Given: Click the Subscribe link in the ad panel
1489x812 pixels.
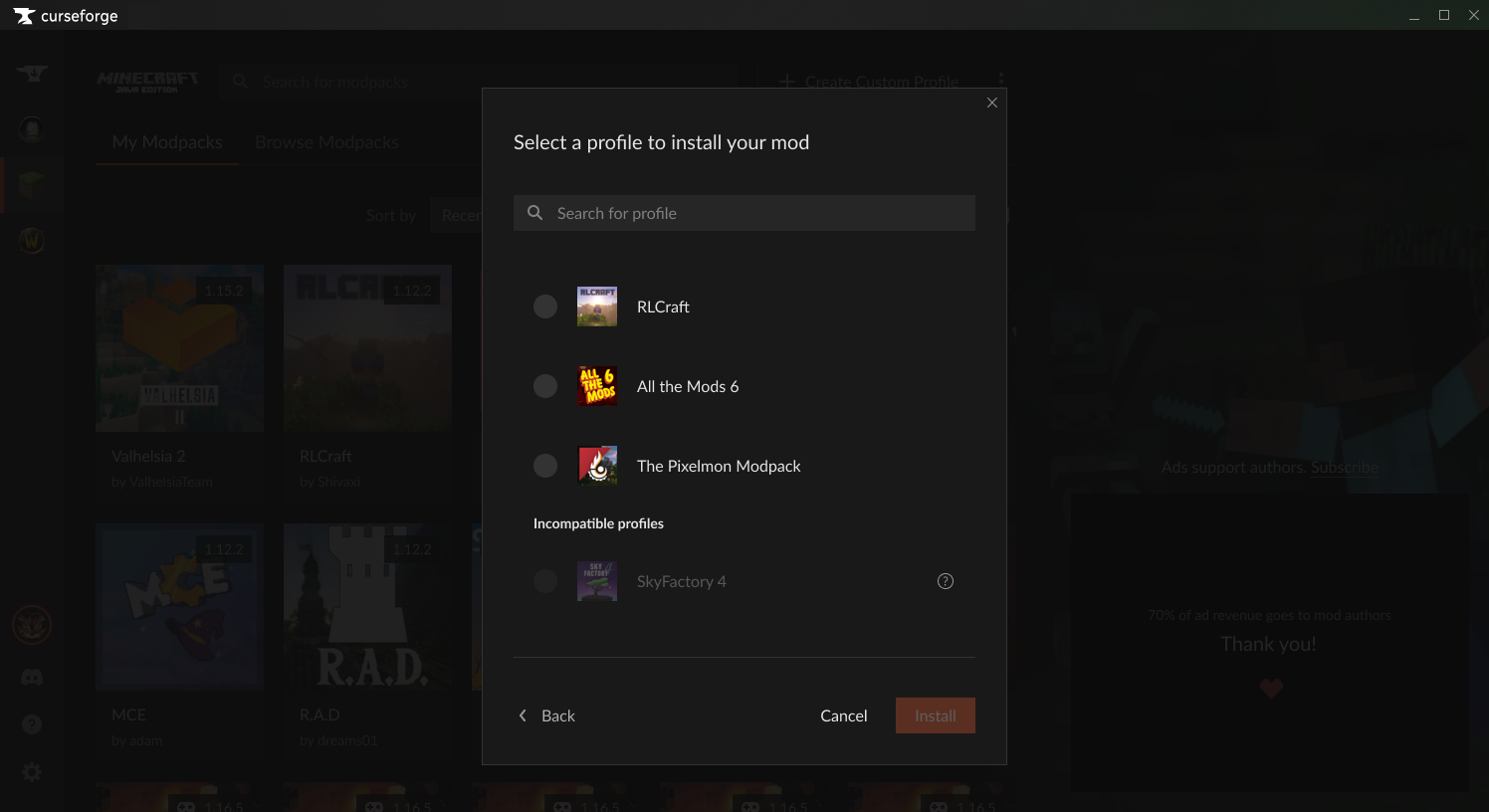Looking at the screenshot, I should point(1345,468).
